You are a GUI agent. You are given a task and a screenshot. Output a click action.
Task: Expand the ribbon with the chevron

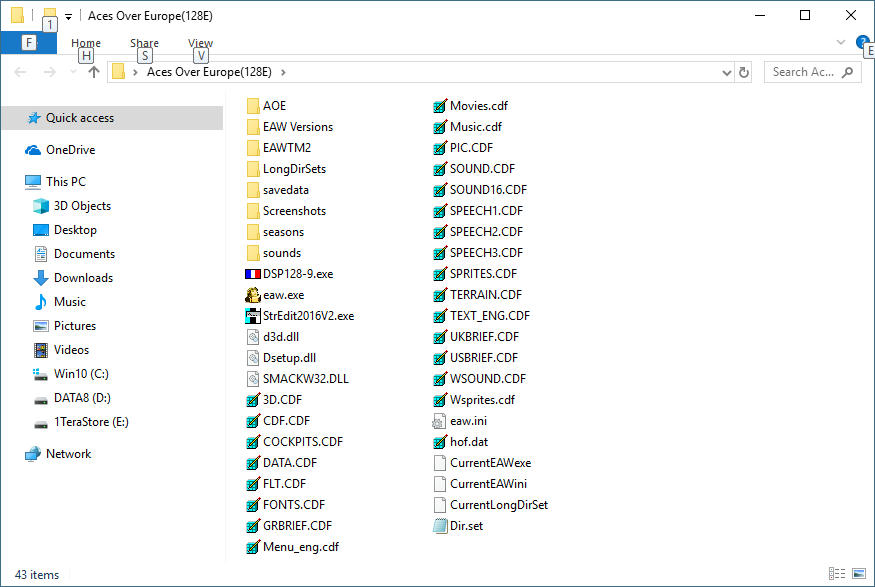[x=841, y=42]
